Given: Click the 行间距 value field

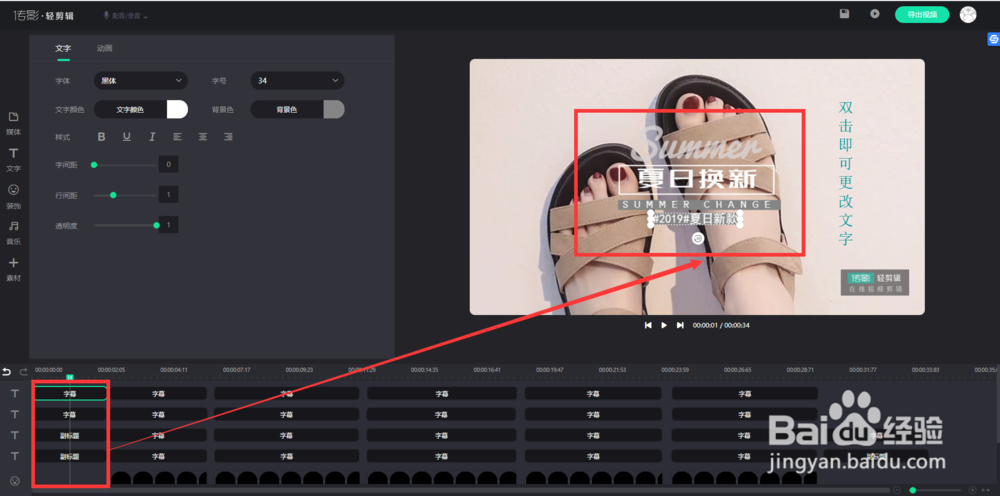Looking at the screenshot, I should [x=168, y=195].
